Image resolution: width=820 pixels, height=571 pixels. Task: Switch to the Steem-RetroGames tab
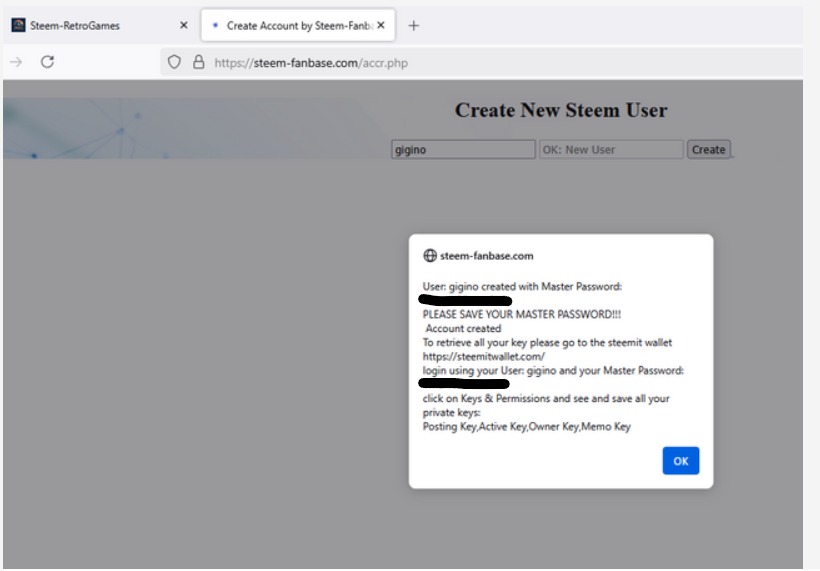(100, 25)
